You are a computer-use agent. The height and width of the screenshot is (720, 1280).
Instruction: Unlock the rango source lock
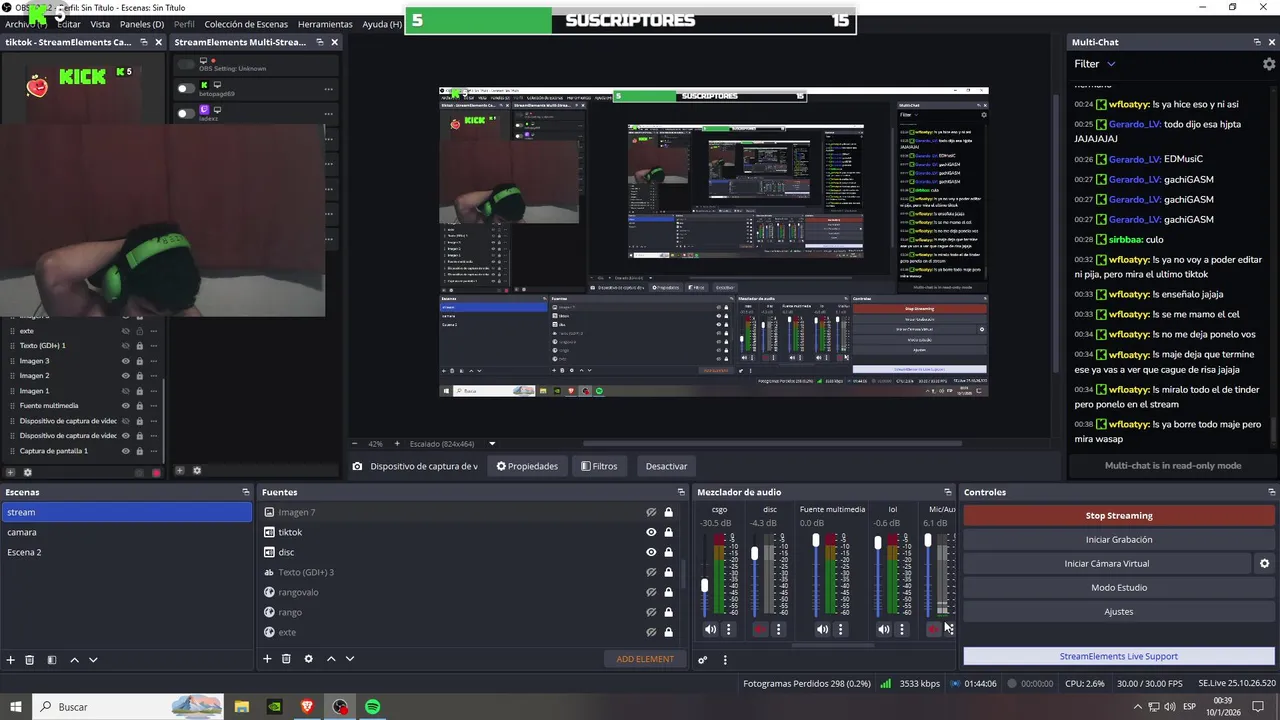point(668,612)
